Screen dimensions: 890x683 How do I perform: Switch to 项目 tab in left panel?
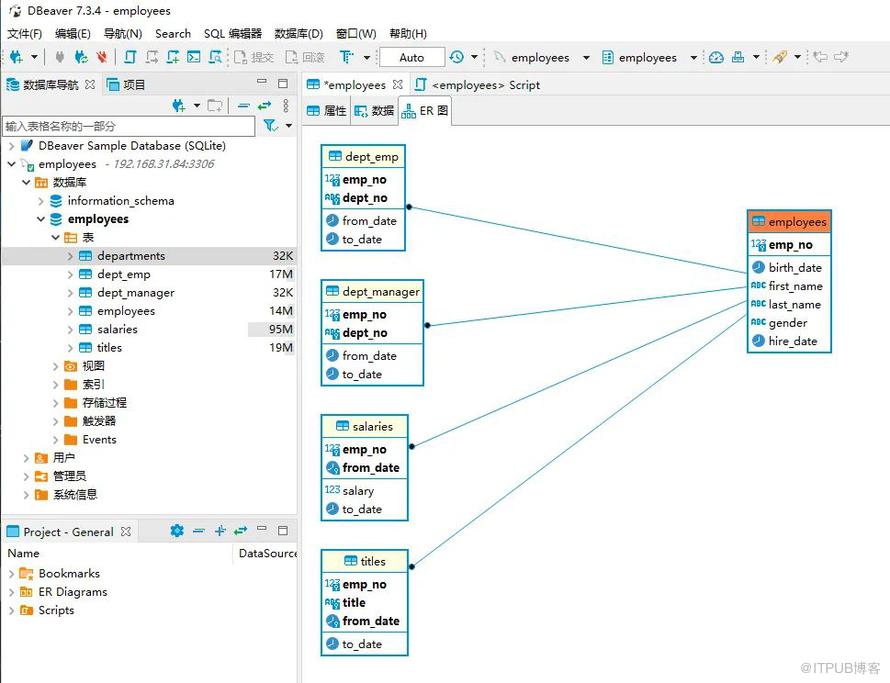pos(126,85)
